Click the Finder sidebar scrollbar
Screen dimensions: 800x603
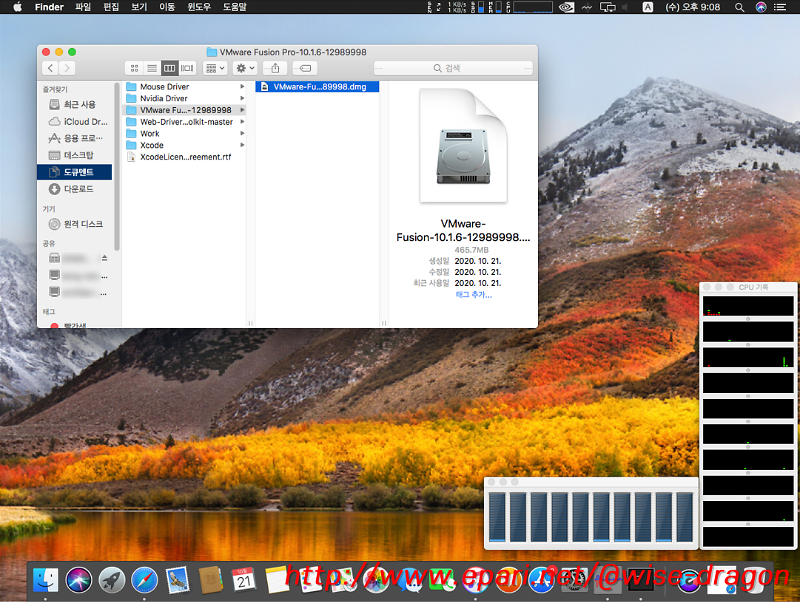pos(117,166)
